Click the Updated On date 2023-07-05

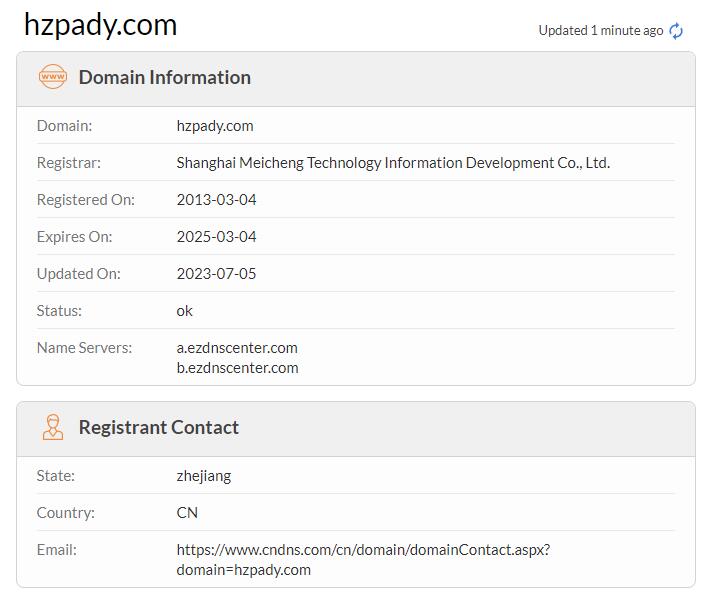[x=216, y=274]
